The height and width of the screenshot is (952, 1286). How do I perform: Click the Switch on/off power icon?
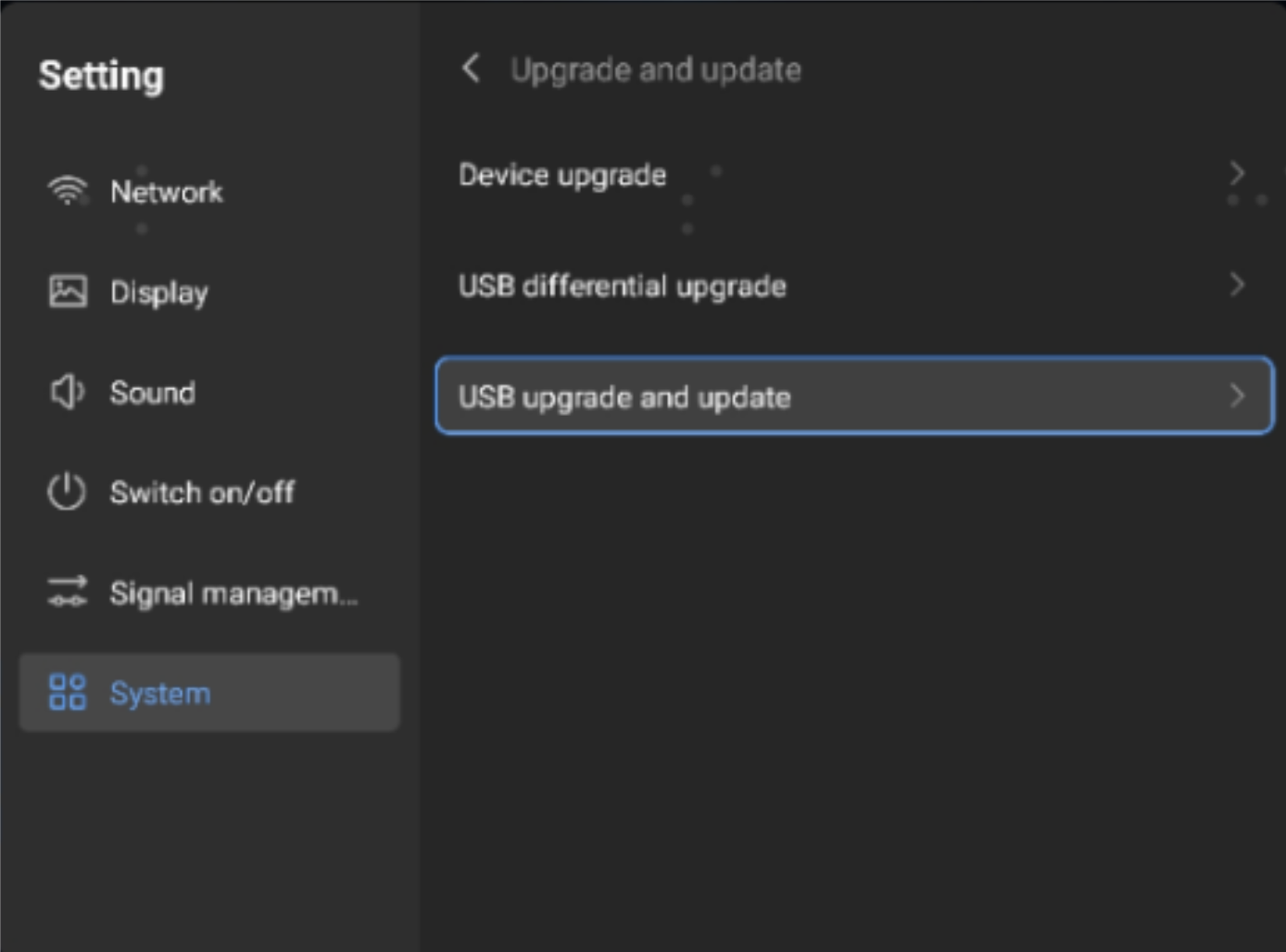67,492
